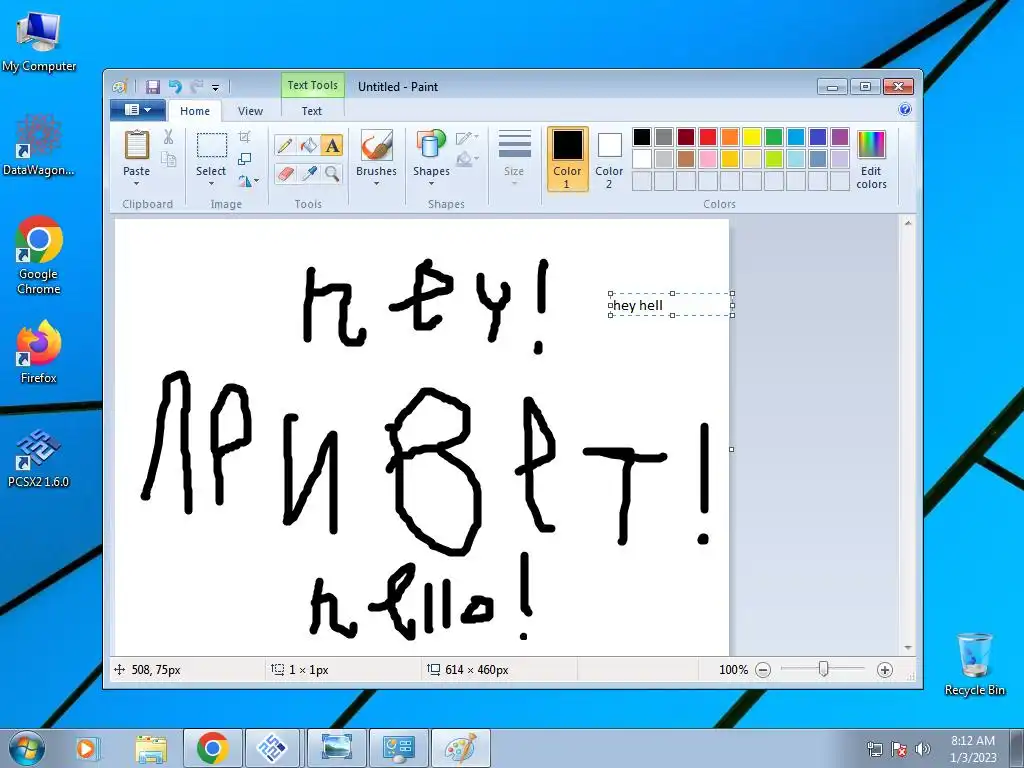Screen dimensions: 1024x768
Task: Open PCSX2 1.6.0 desktop shortcut
Action: (39, 458)
